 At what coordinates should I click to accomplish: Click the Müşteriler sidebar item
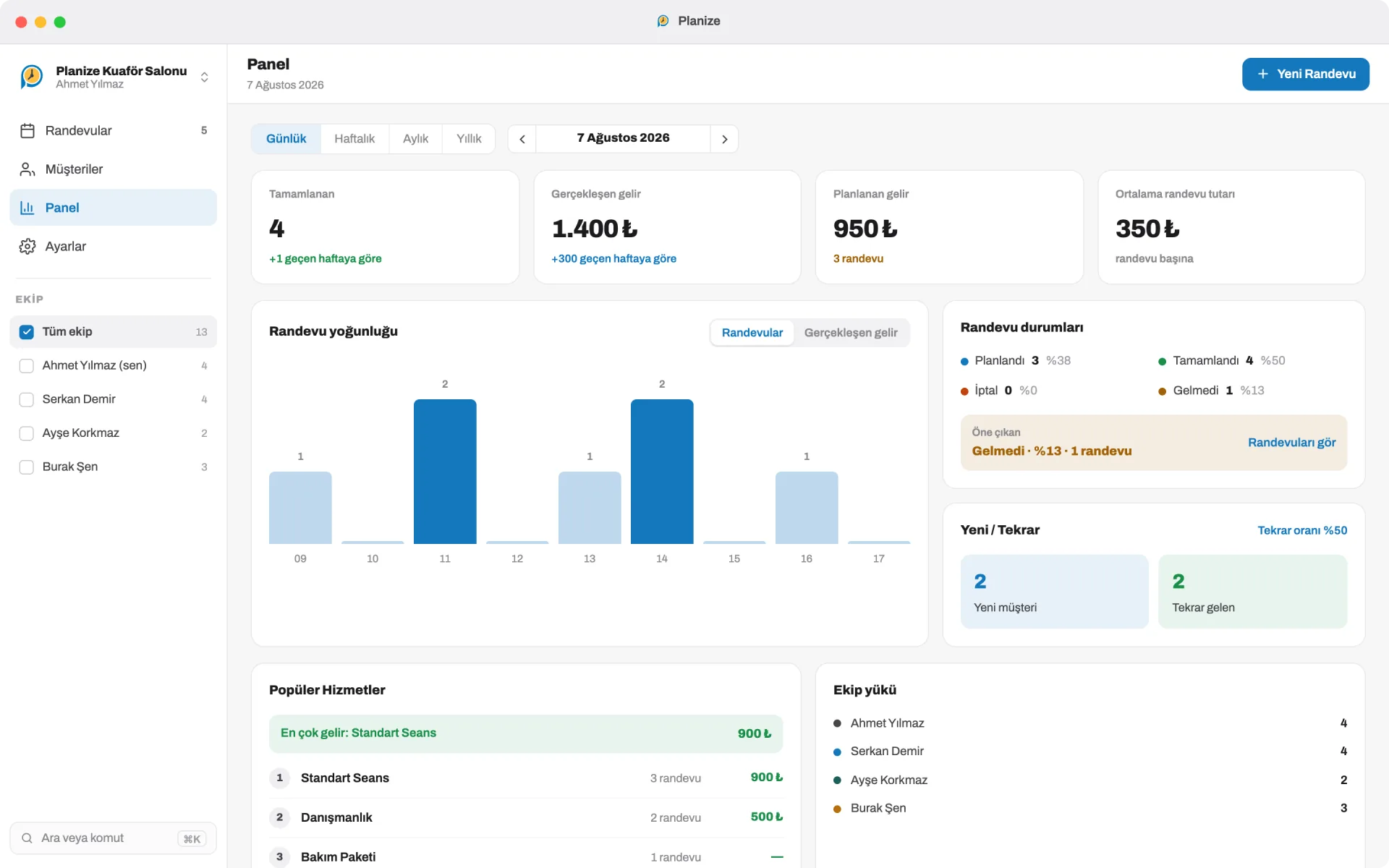tap(114, 169)
